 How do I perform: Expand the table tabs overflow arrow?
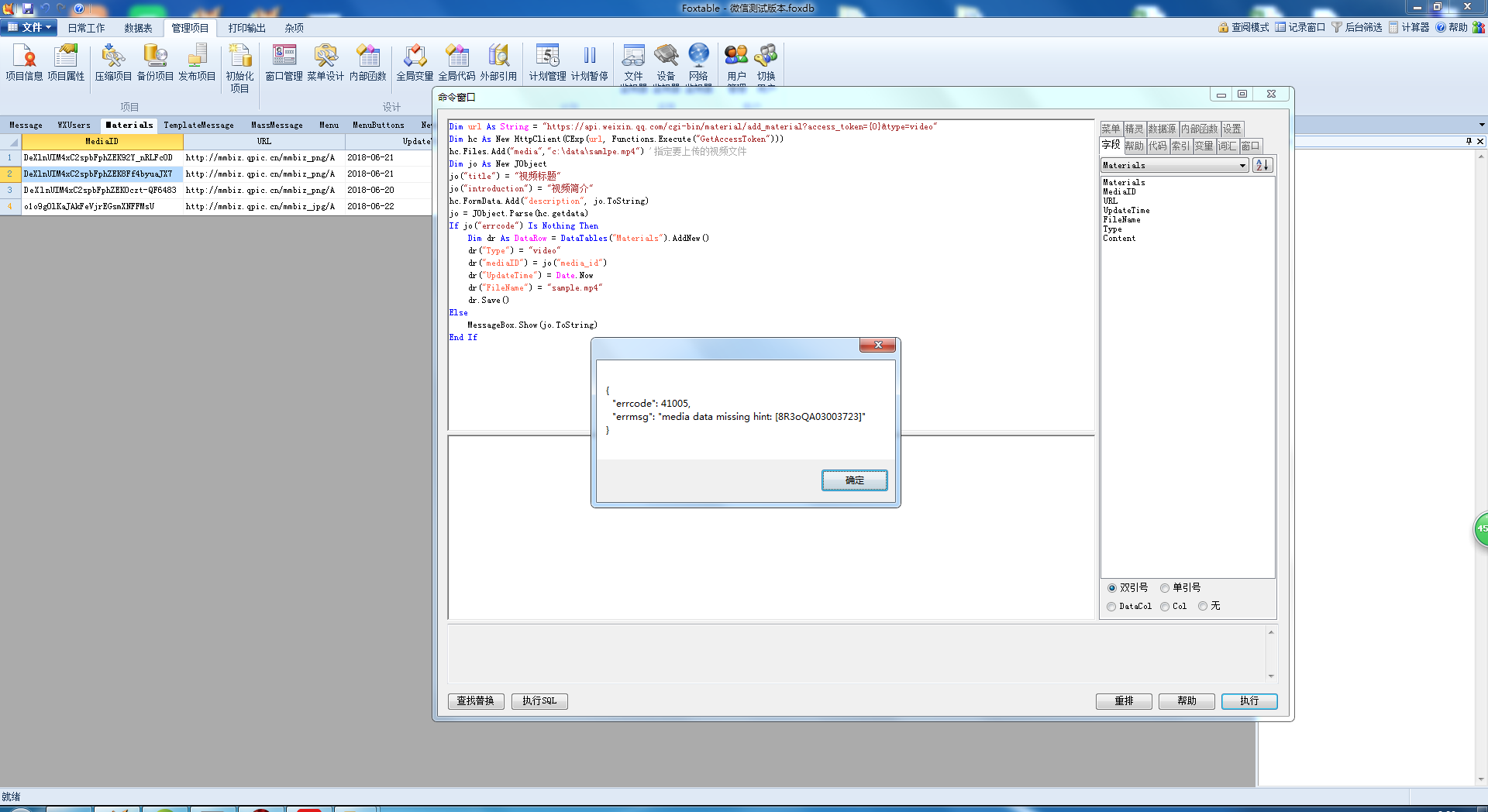point(1482,125)
